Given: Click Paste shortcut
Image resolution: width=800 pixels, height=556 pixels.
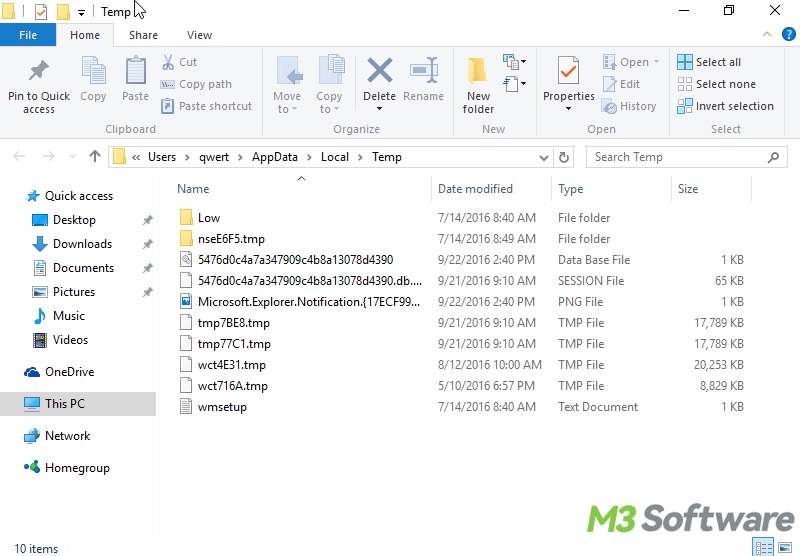Looking at the screenshot, I should pos(207,106).
